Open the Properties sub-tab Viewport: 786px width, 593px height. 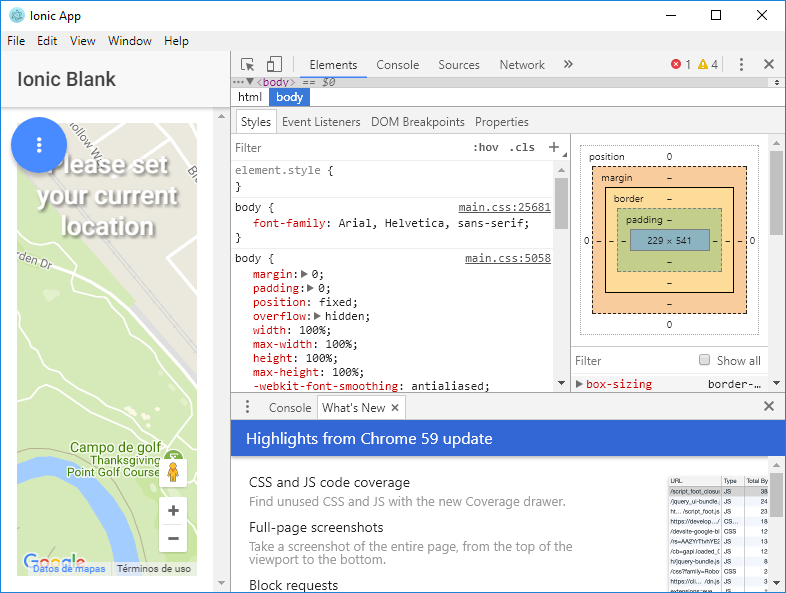(x=502, y=122)
